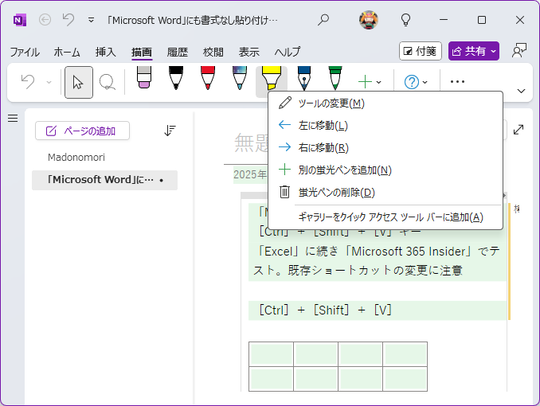The image size is (540, 406).
Task: Toggle the arrow select cursor tool
Action: click(x=79, y=83)
